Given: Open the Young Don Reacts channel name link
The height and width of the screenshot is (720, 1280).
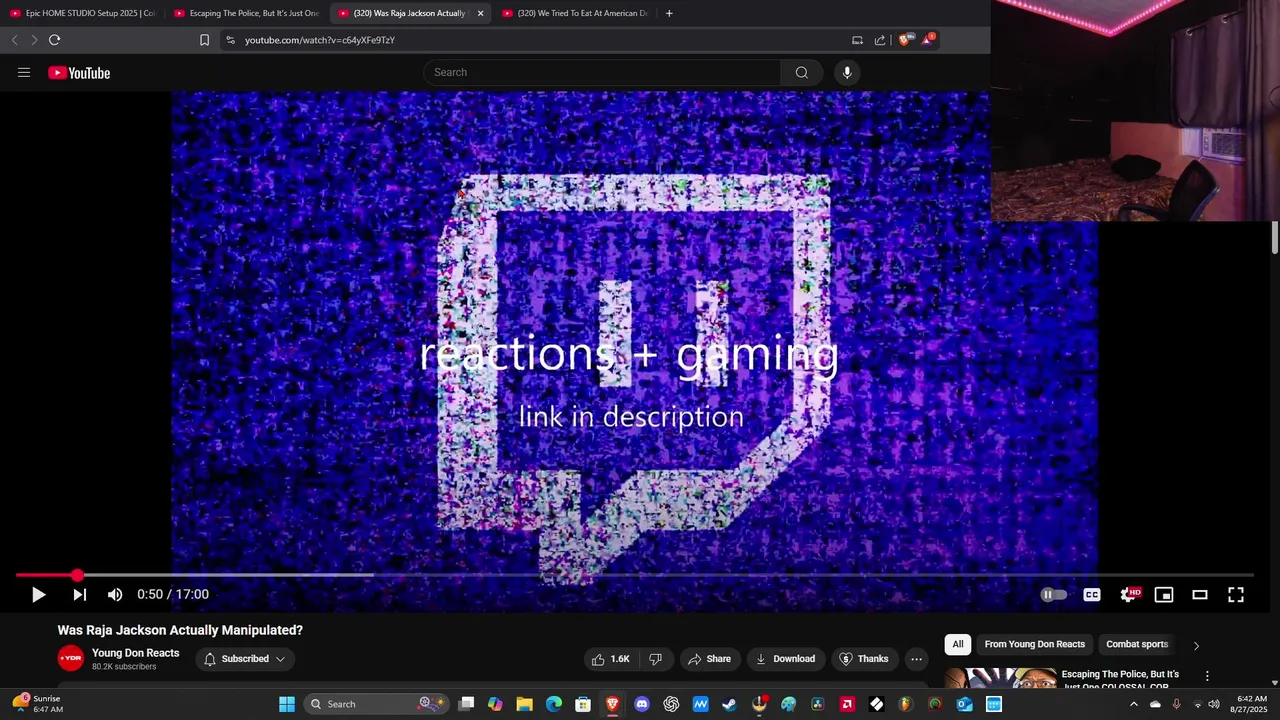Looking at the screenshot, I should tap(136, 653).
